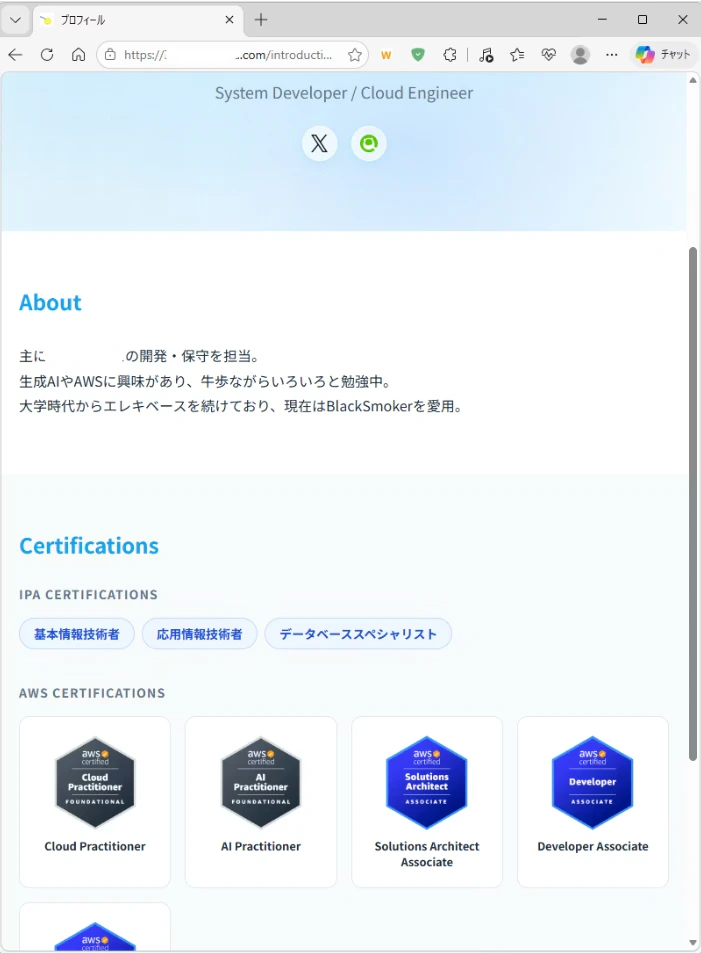Open Settings and more ellipsis menu
The height and width of the screenshot is (953, 701).
point(612,55)
